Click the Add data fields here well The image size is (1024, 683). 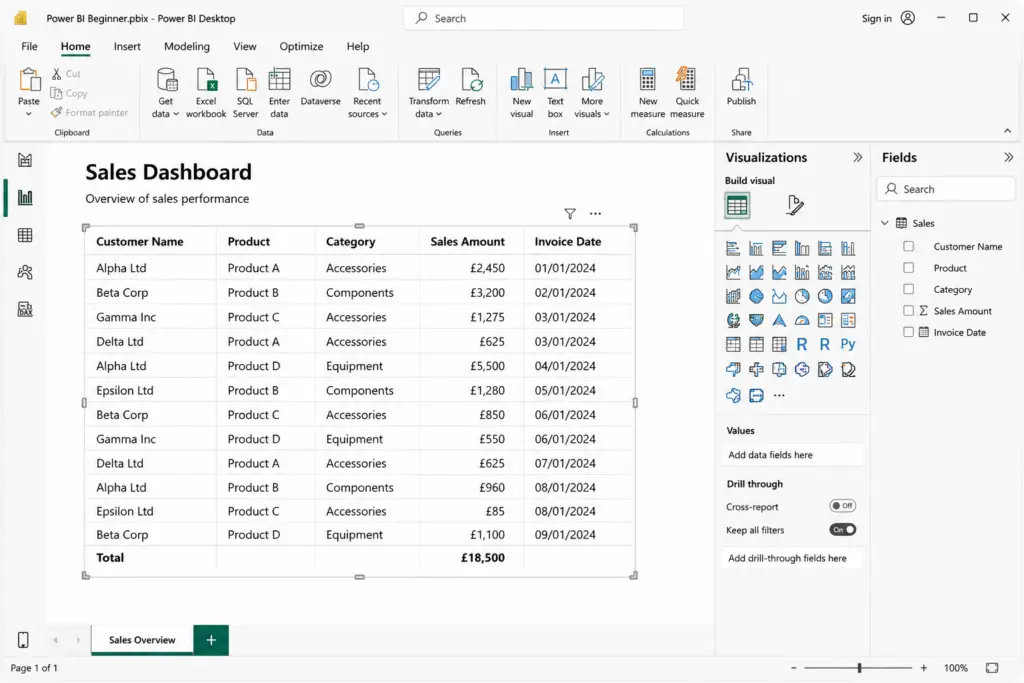pyautogui.click(x=794, y=455)
